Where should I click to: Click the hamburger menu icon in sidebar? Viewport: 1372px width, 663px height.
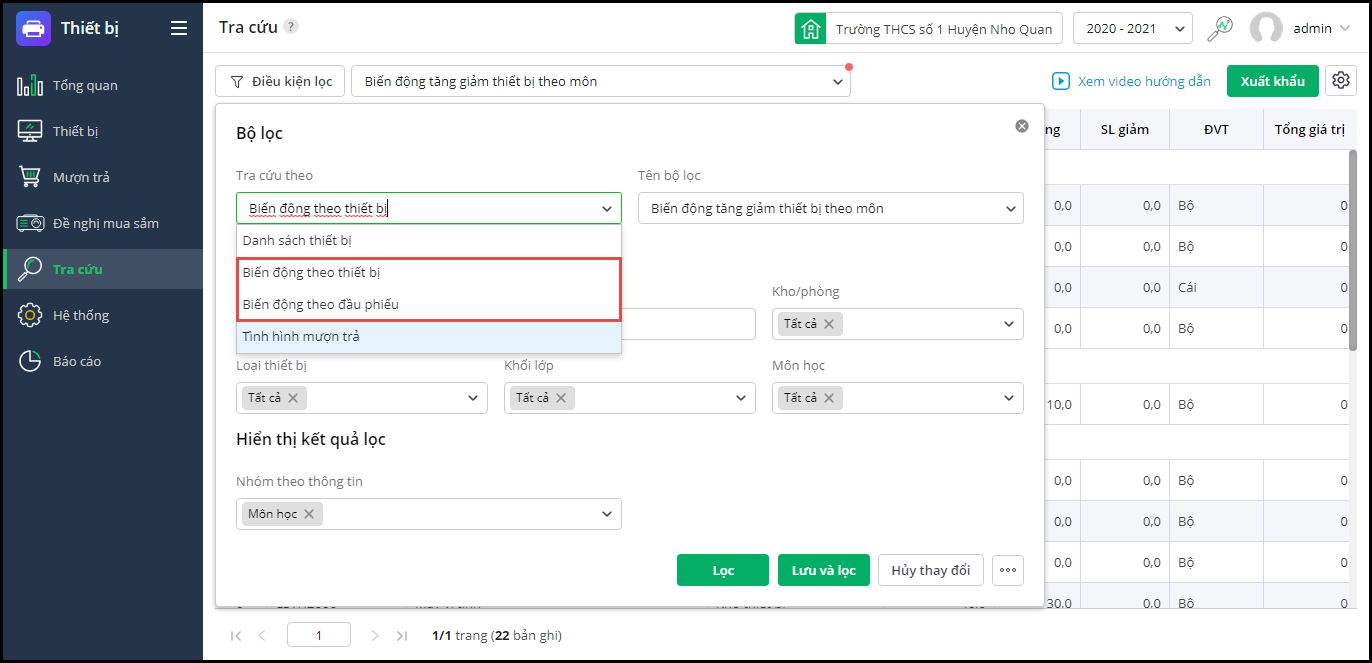179,28
